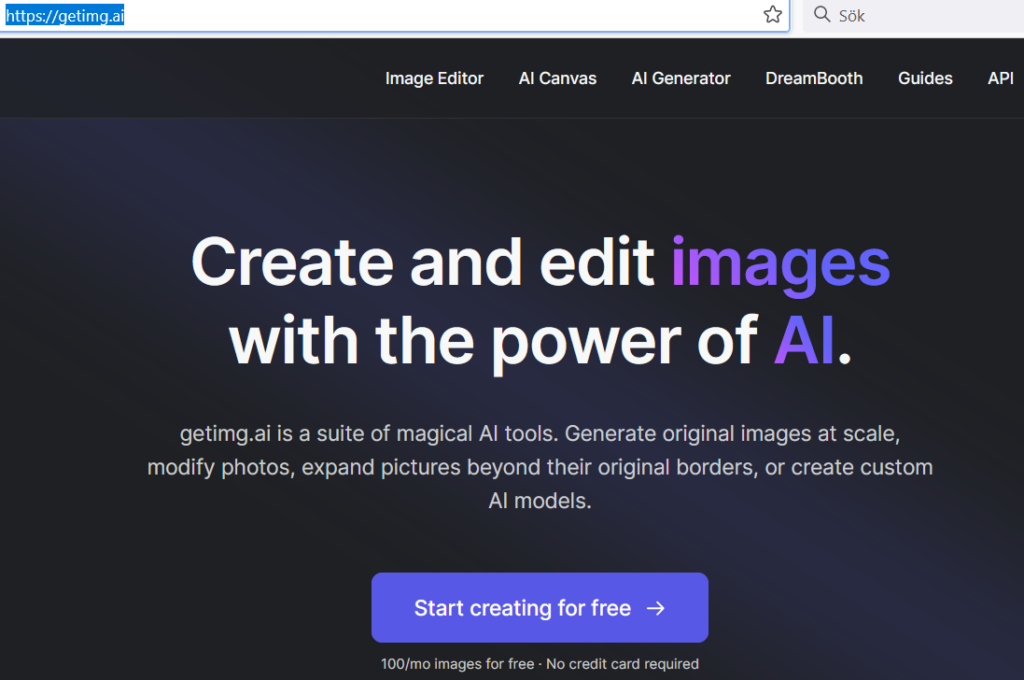Navigate to DreamBooth

(x=814, y=78)
